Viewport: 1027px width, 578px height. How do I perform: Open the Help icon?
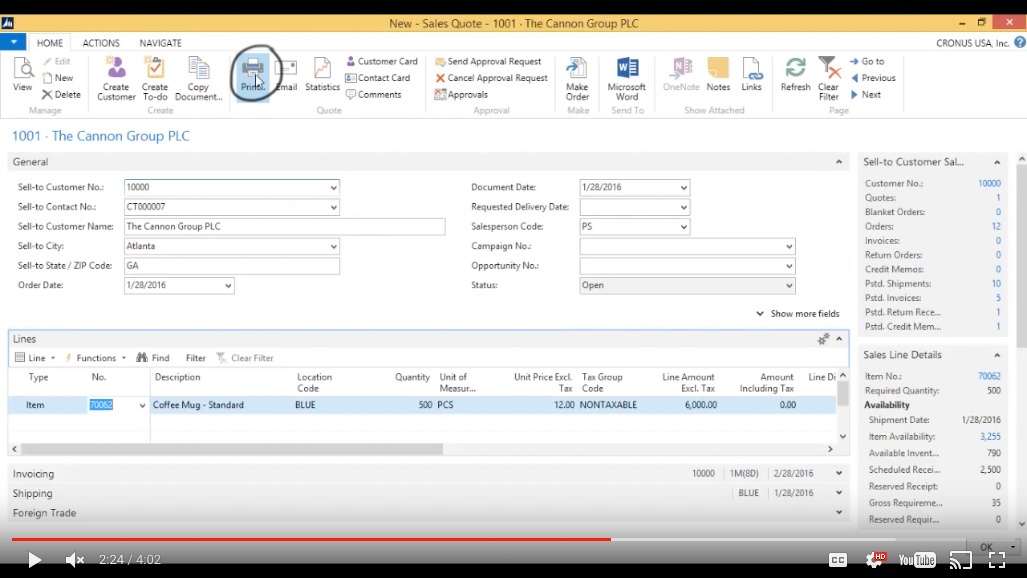coord(1020,43)
